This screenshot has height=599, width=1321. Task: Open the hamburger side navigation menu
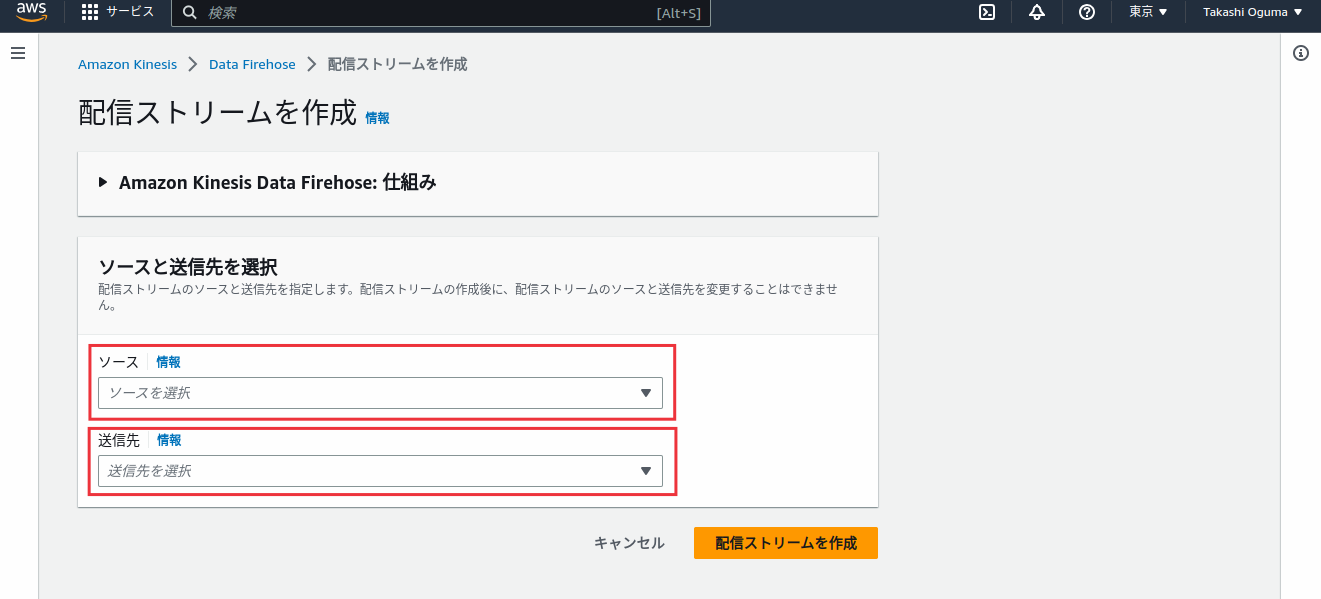(18, 52)
